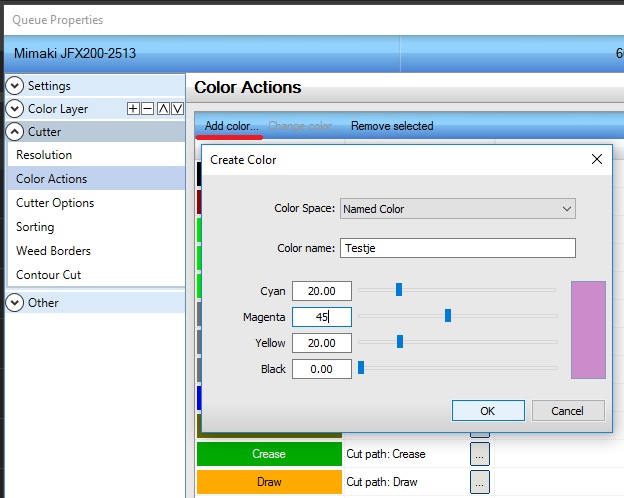
Task: Move color layer down with down-arrow icon
Action: pyautogui.click(x=177, y=109)
